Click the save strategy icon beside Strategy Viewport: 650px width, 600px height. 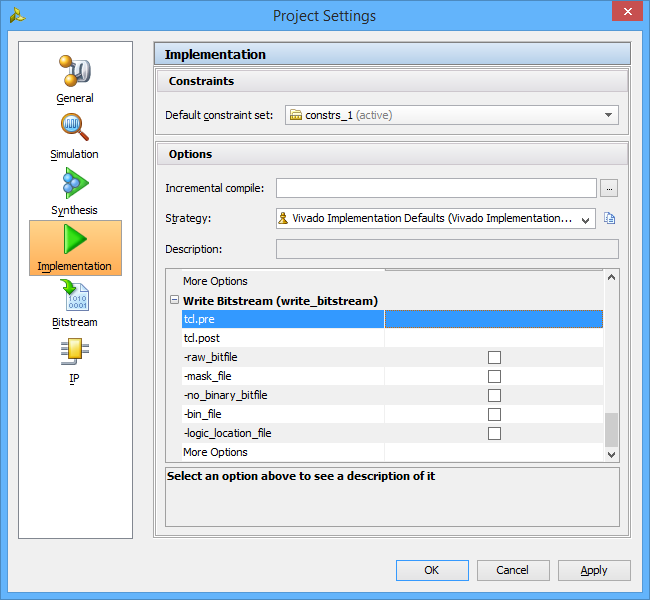tap(609, 218)
